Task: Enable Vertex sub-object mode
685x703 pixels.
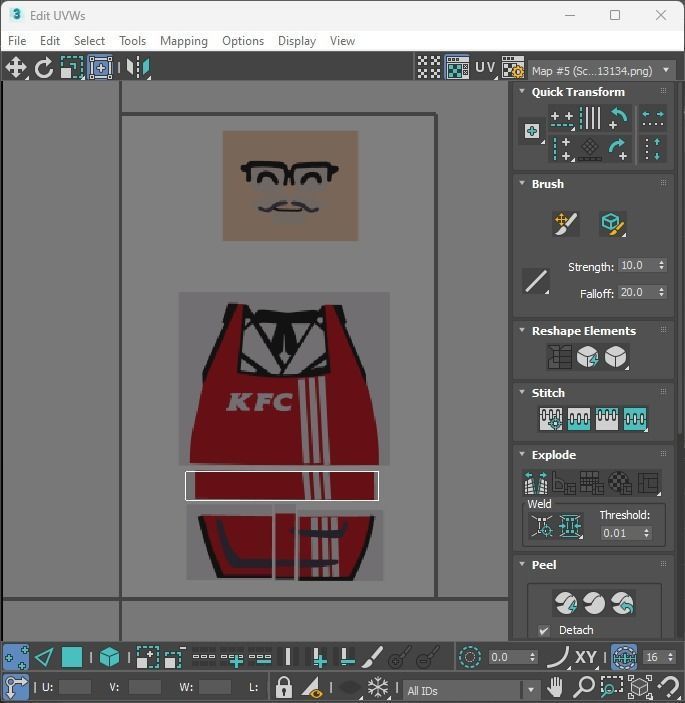Action: 16,658
